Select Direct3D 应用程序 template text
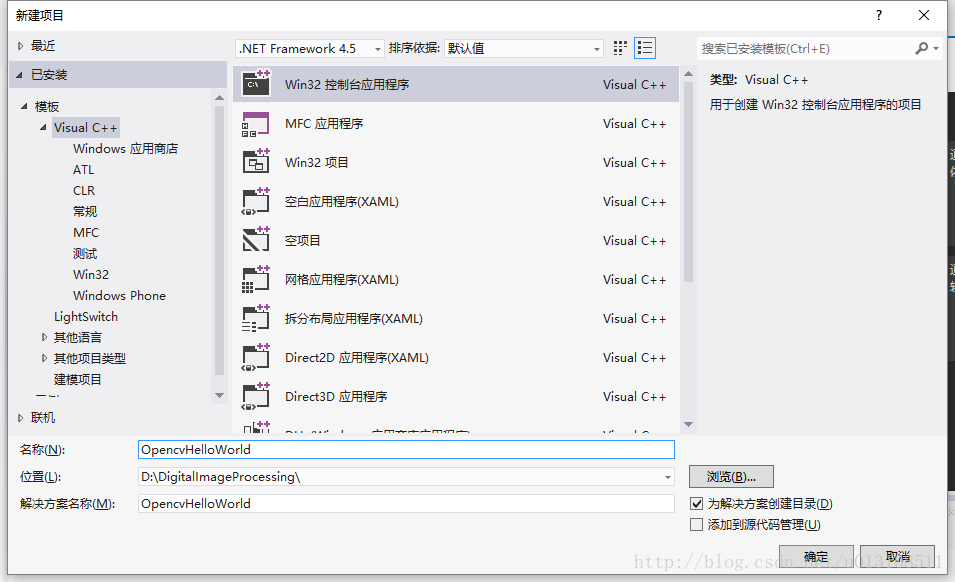Viewport: 955px width, 582px height. pyautogui.click(x=336, y=396)
